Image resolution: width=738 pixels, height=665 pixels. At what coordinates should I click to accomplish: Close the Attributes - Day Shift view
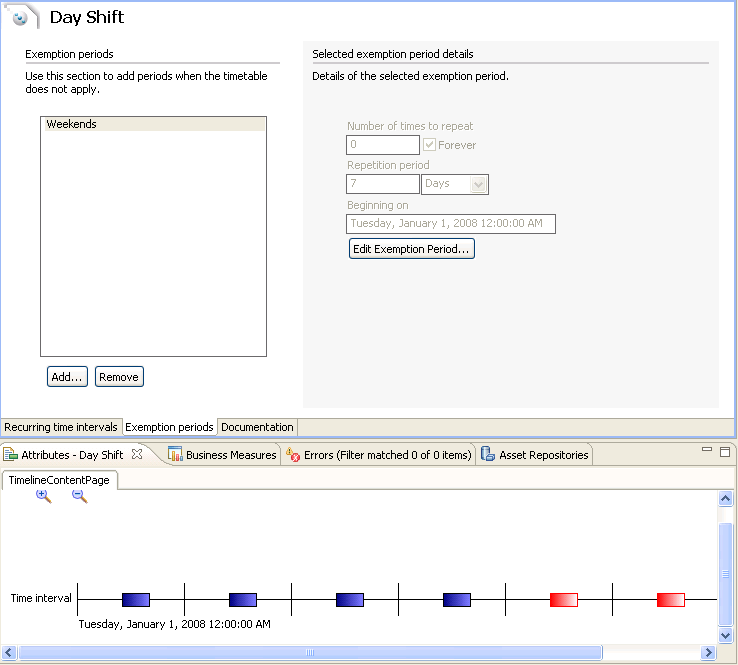pyautogui.click(x=137, y=454)
